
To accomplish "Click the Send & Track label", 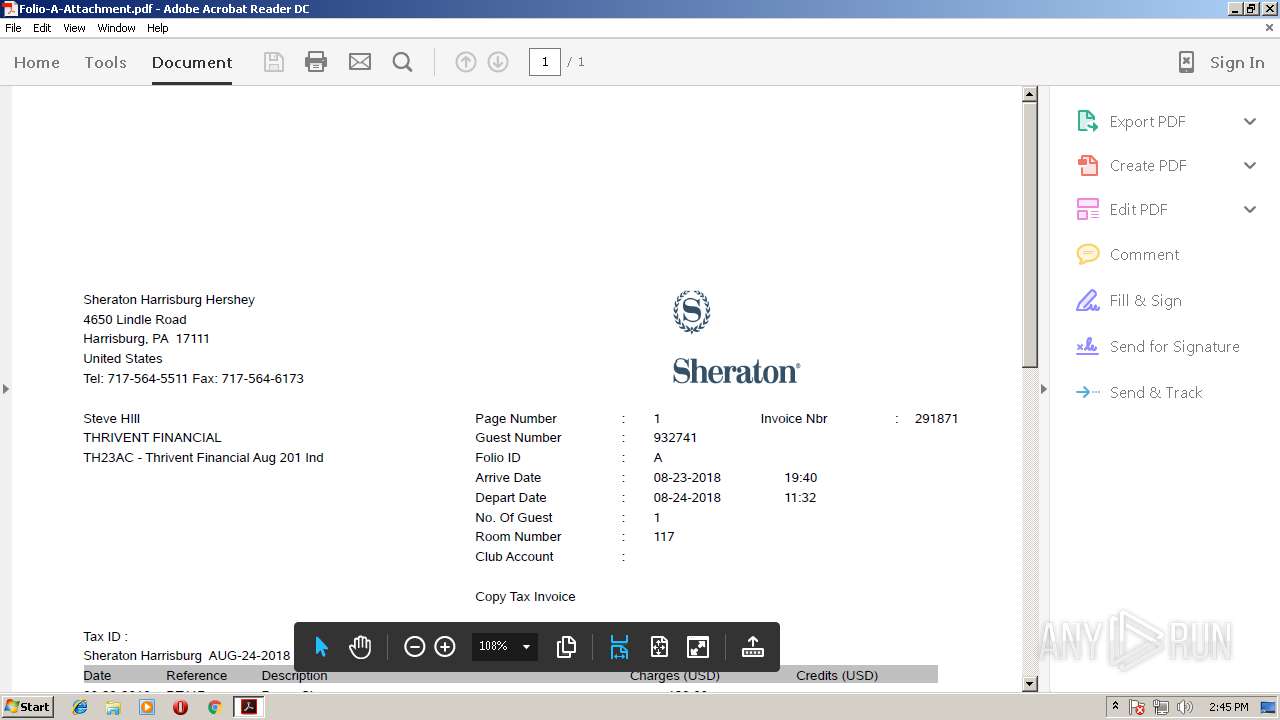I will click(x=1156, y=392).
